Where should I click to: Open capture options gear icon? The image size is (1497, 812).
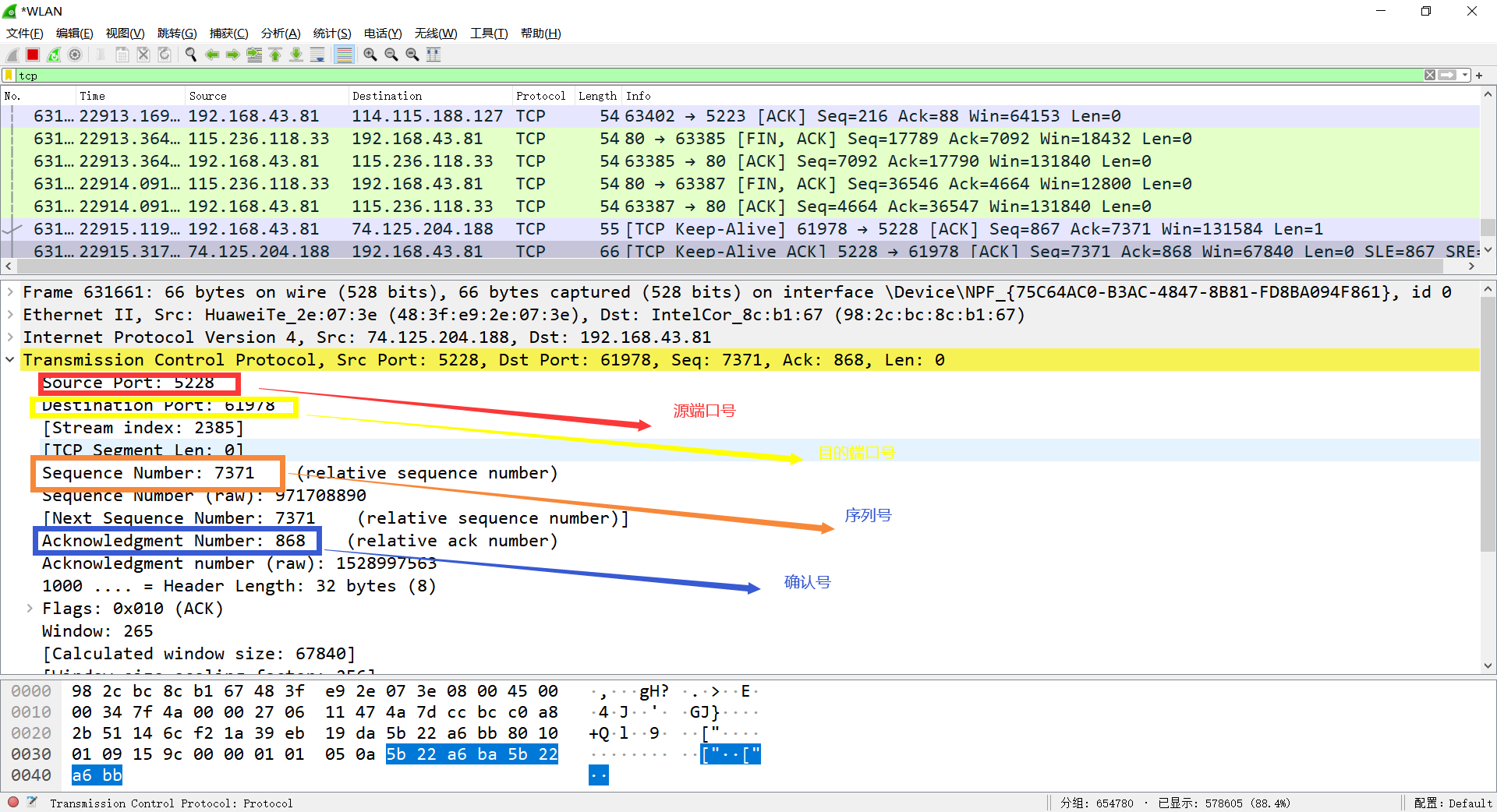[75, 55]
